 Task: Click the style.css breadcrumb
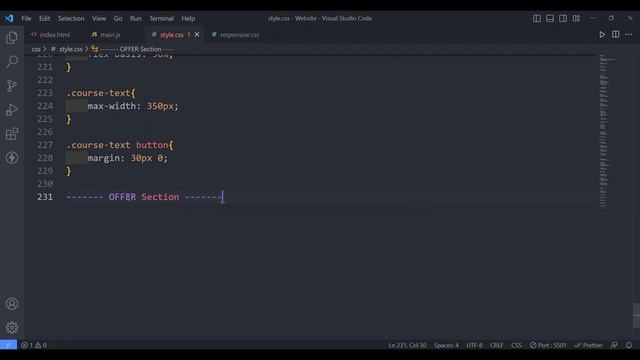coord(71,49)
